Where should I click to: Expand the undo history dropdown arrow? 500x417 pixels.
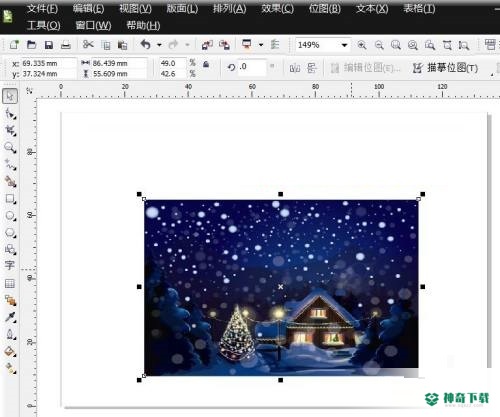pyautogui.click(x=159, y=45)
